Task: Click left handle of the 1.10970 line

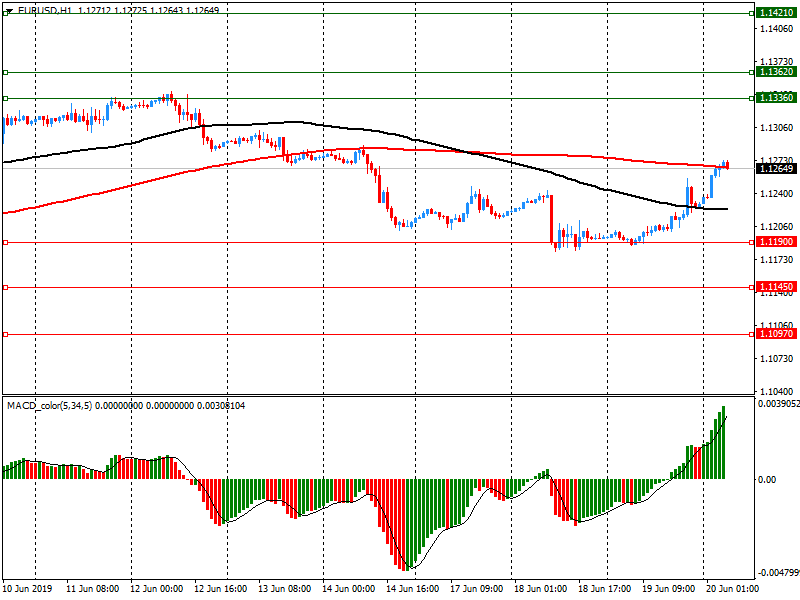Action: click(6, 335)
